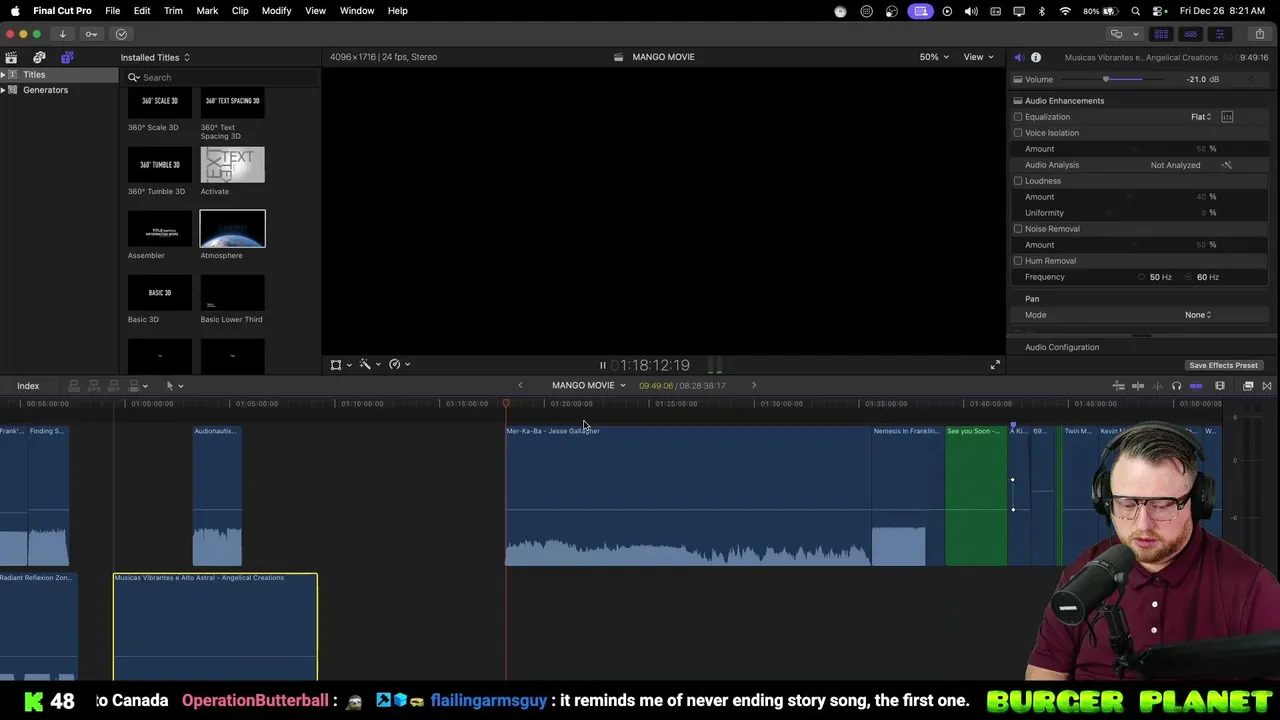Go forward in timeline history arrow
Screen dimensions: 1280x720
point(754,385)
